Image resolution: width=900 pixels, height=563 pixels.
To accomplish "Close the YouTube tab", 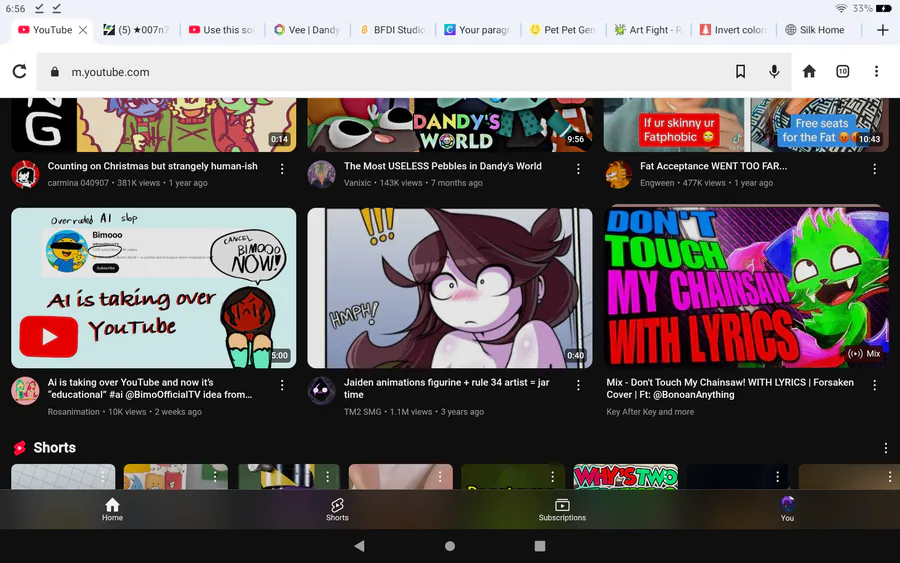I will (83, 30).
